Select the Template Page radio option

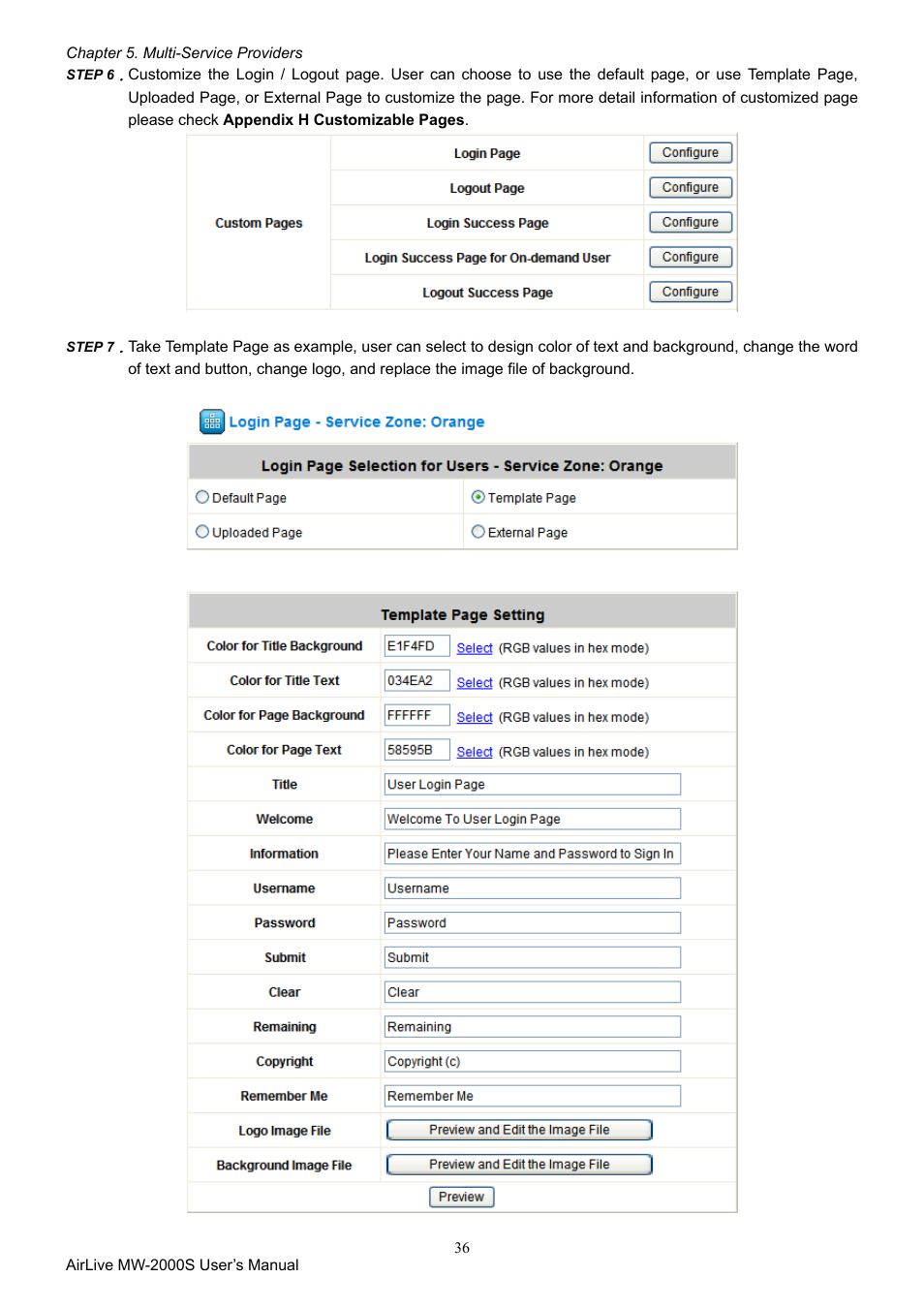coord(478,497)
